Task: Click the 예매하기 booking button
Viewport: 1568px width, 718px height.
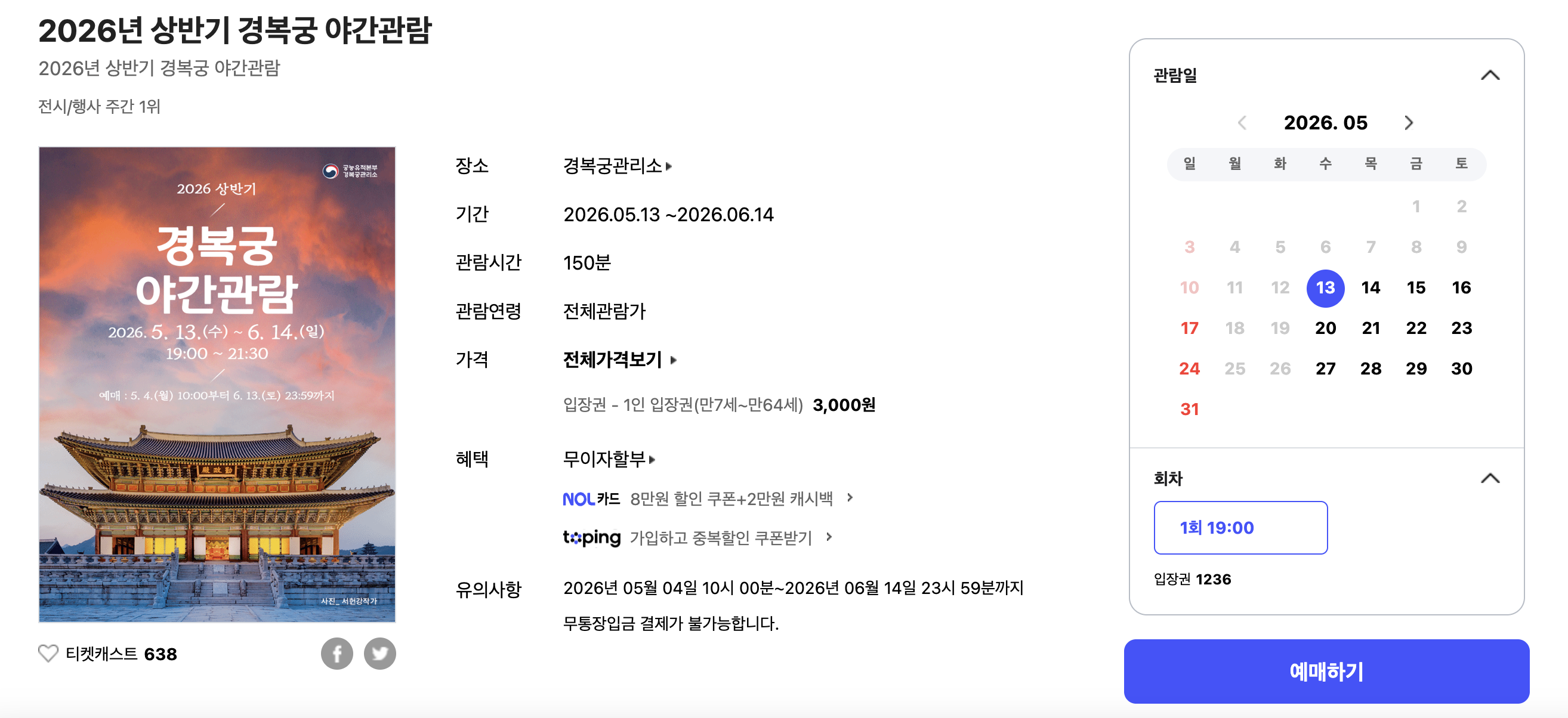Action: click(1326, 671)
